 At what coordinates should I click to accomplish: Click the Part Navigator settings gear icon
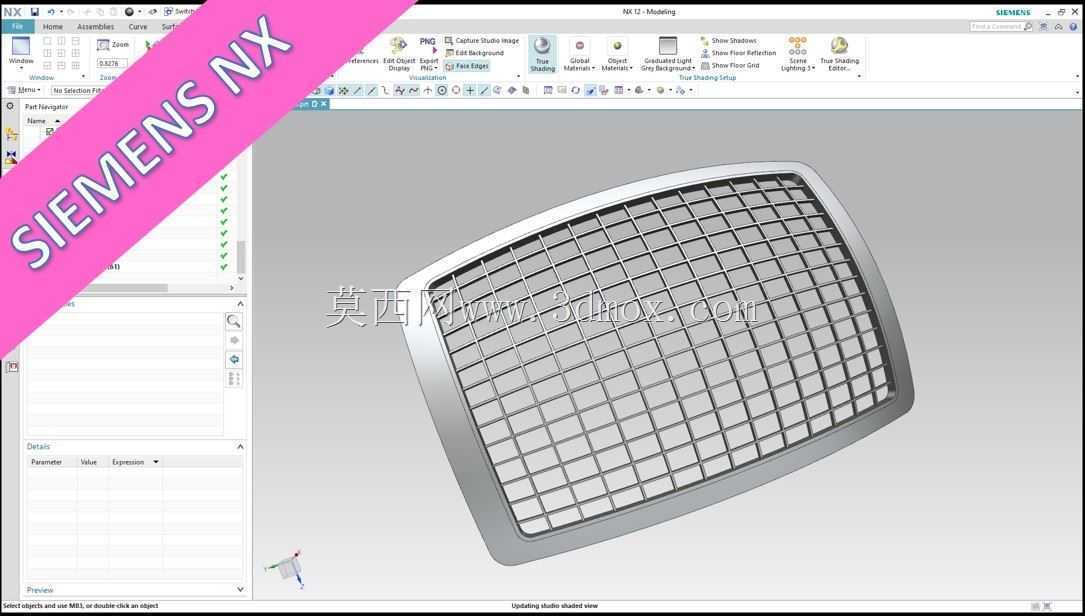[x=10, y=107]
